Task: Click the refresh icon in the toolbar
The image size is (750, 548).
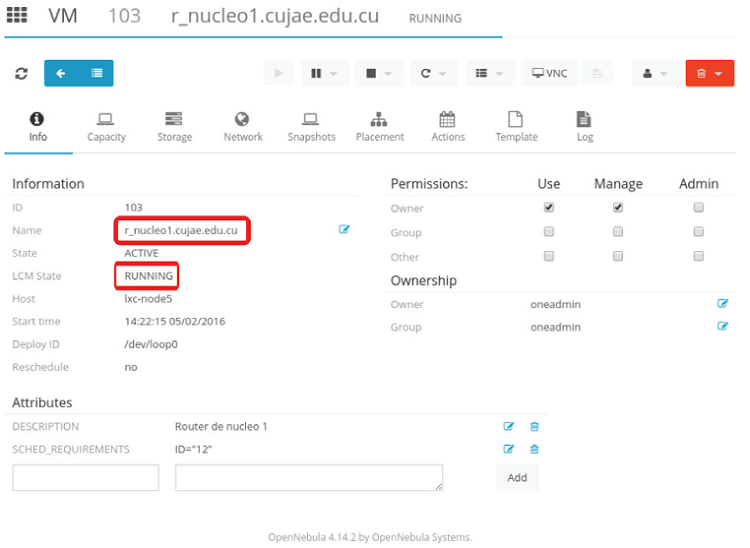Action: (22, 74)
